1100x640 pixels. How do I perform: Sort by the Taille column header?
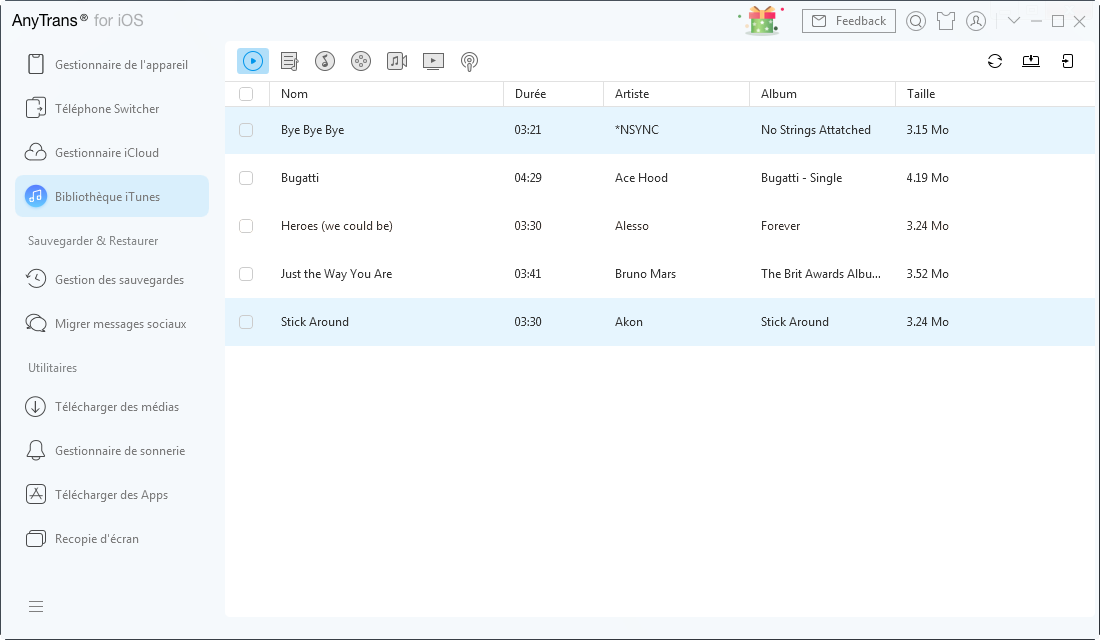point(995,94)
